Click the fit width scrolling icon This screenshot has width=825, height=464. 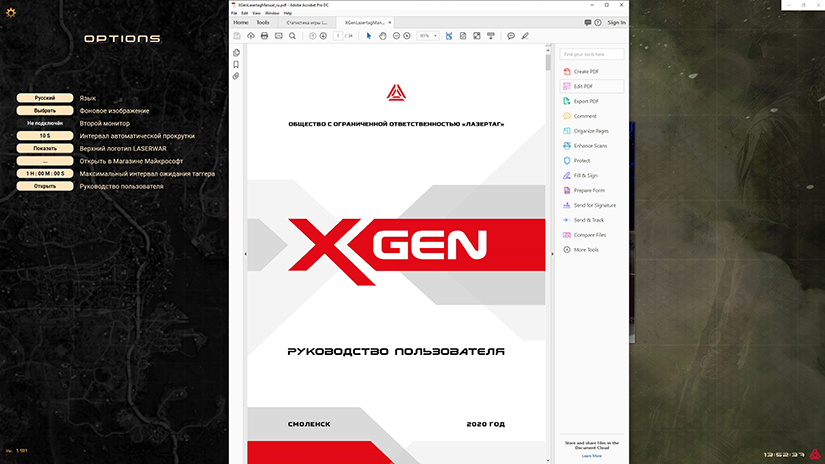(x=449, y=36)
